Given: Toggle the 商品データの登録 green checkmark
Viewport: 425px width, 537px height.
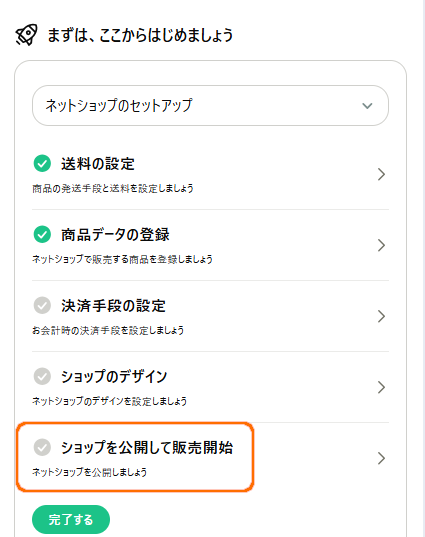Looking at the screenshot, I should tap(42, 234).
